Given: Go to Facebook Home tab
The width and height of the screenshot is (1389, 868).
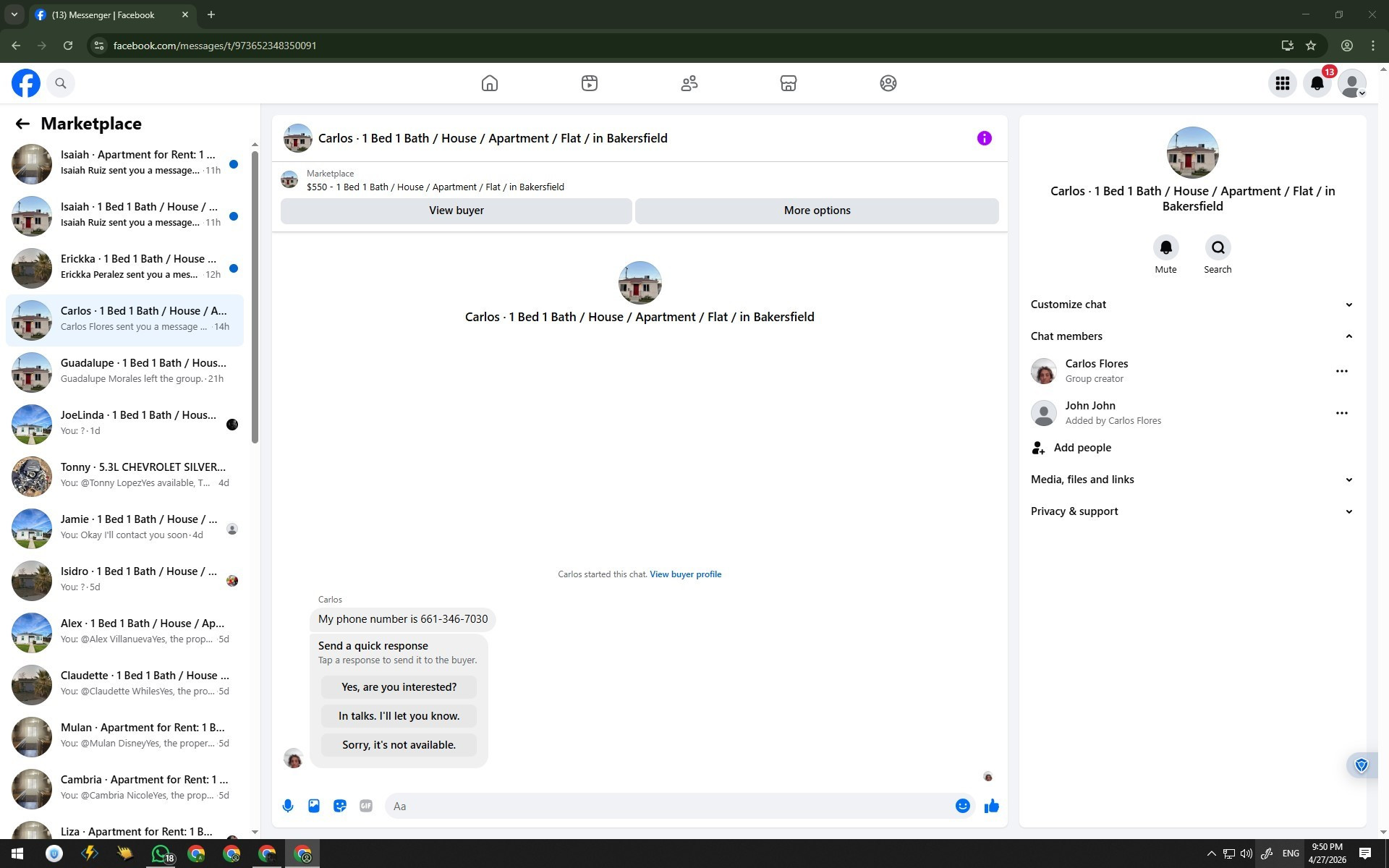Looking at the screenshot, I should [490, 83].
